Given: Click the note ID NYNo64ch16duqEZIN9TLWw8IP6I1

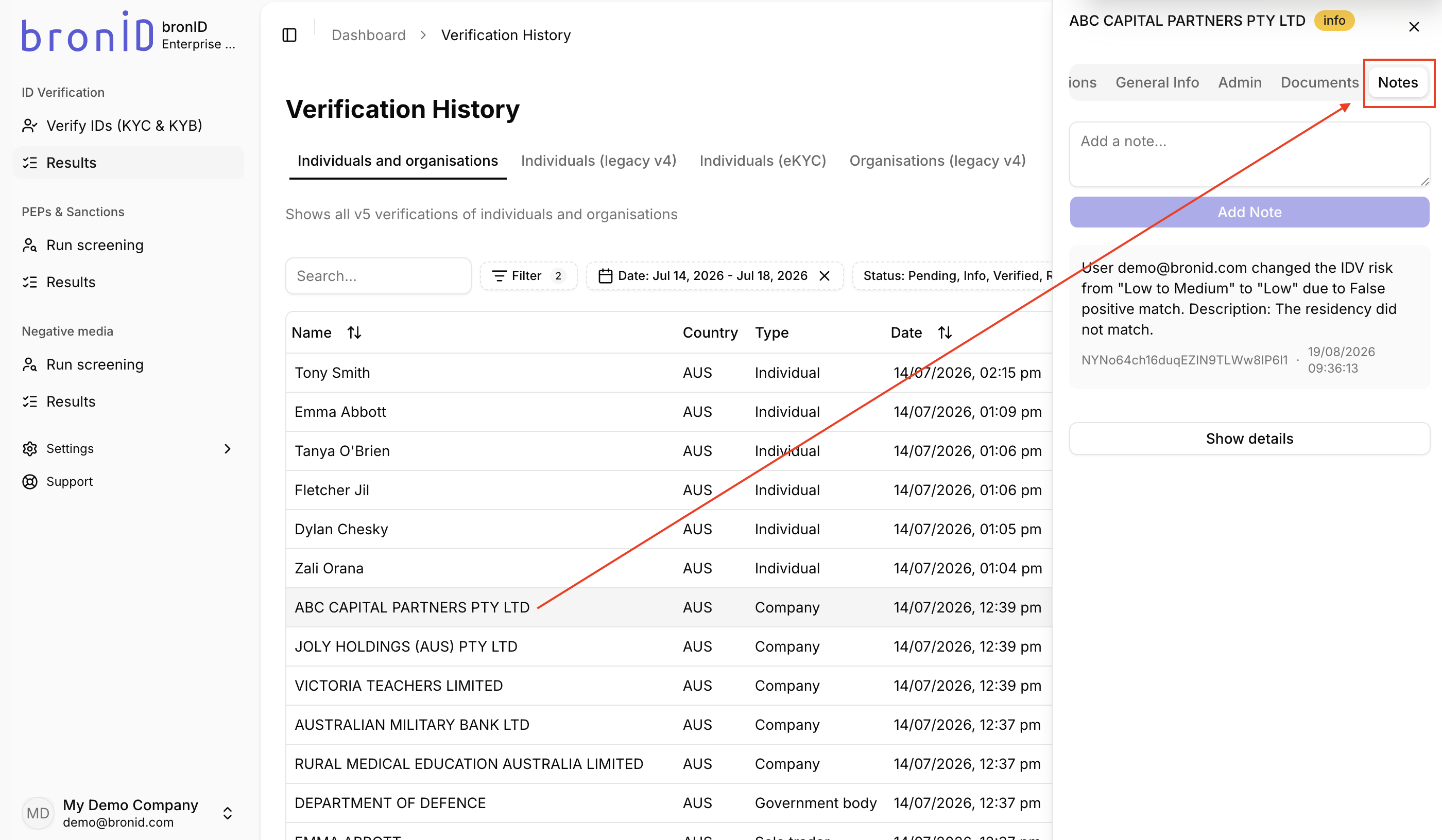Looking at the screenshot, I should (1184, 360).
